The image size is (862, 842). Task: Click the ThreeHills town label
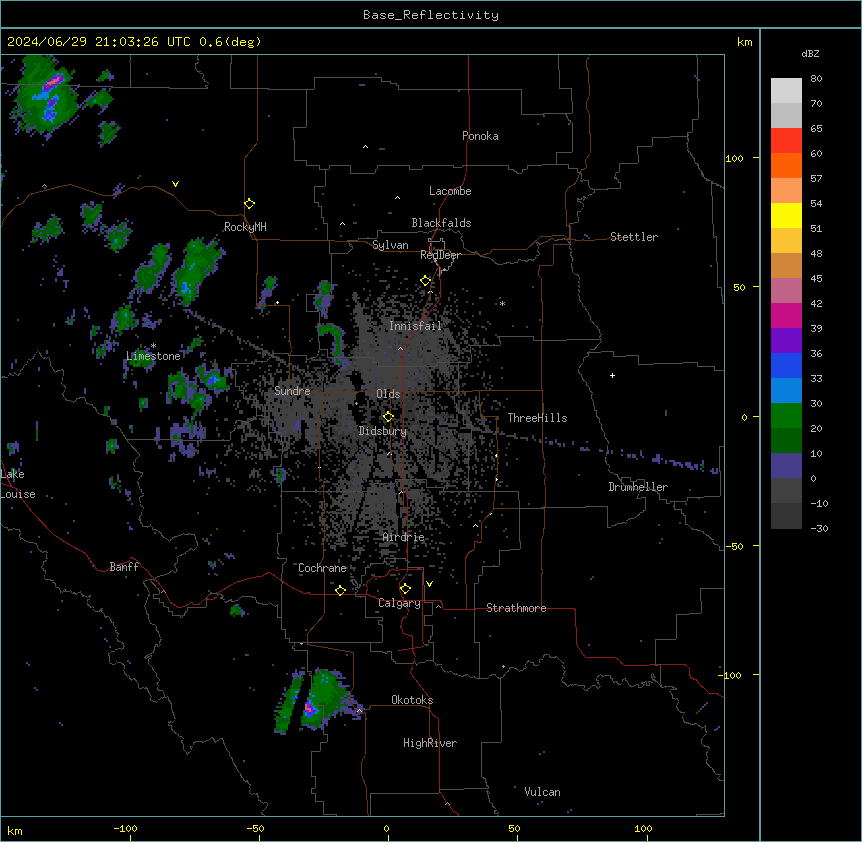[537, 418]
